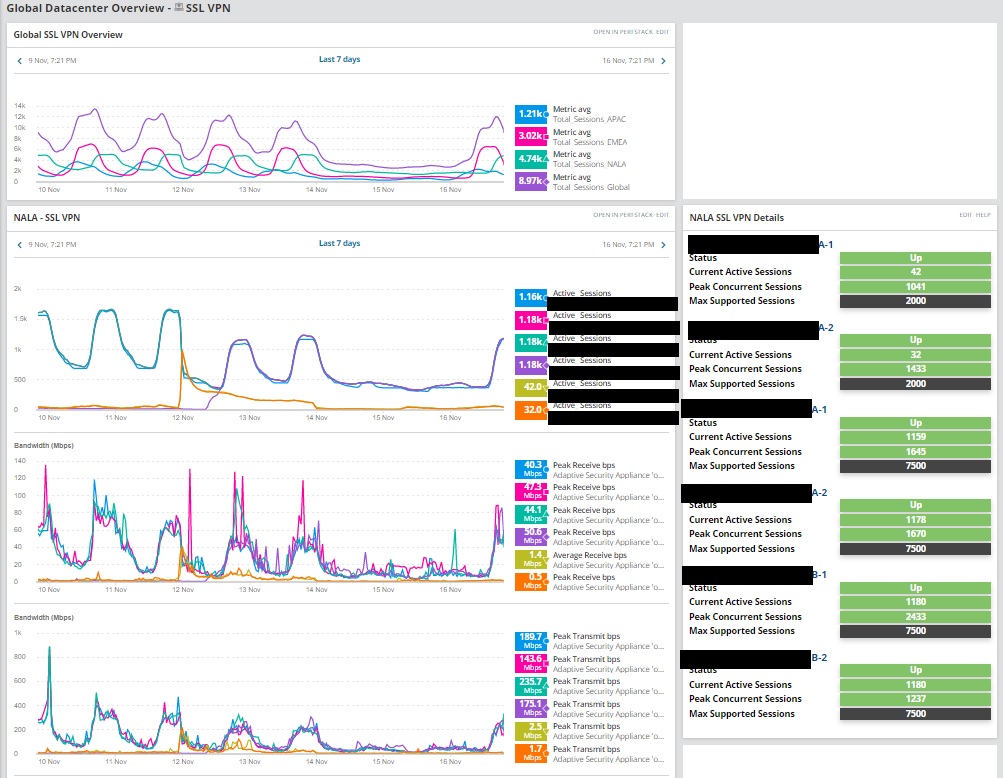This screenshot has height=778, width=1003.
Task: Select the NALA SSL VPN Details heading
Action: click(736, 218)
